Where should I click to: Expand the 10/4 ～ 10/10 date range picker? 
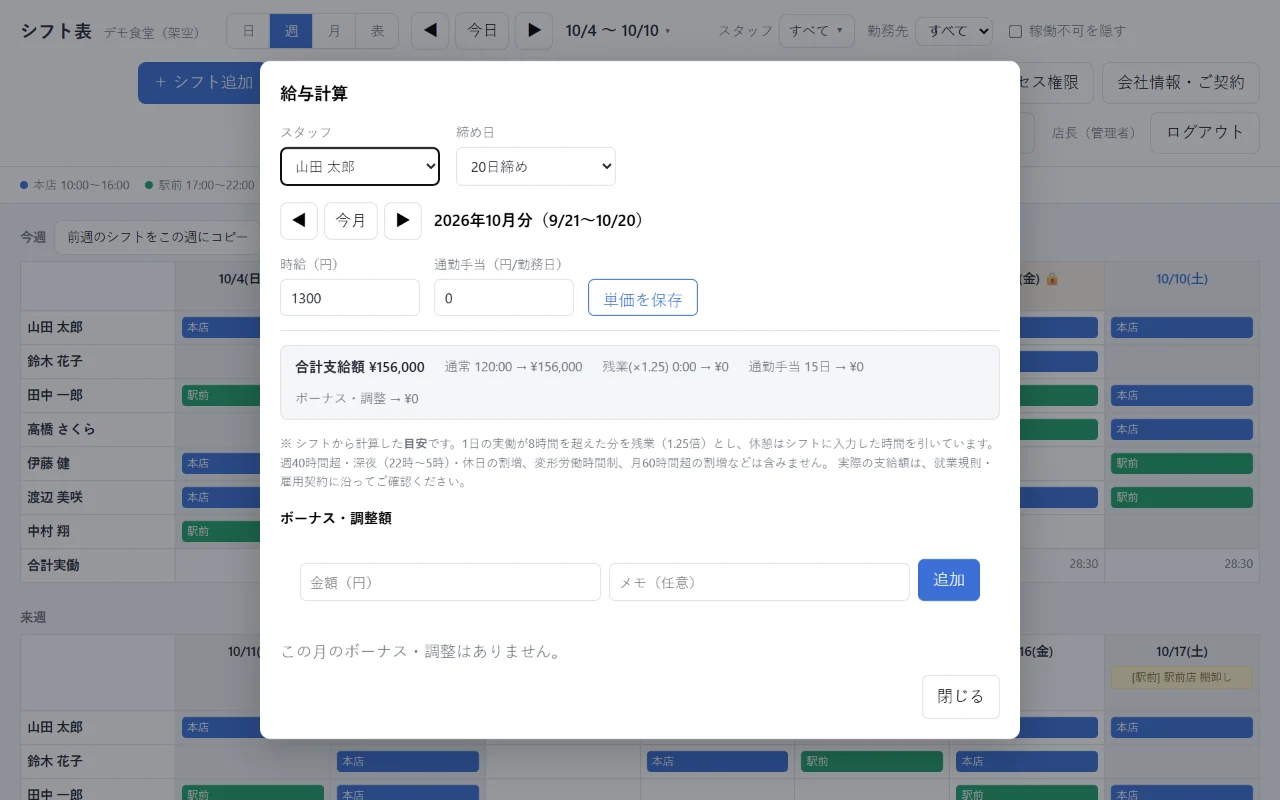[618, 31]
